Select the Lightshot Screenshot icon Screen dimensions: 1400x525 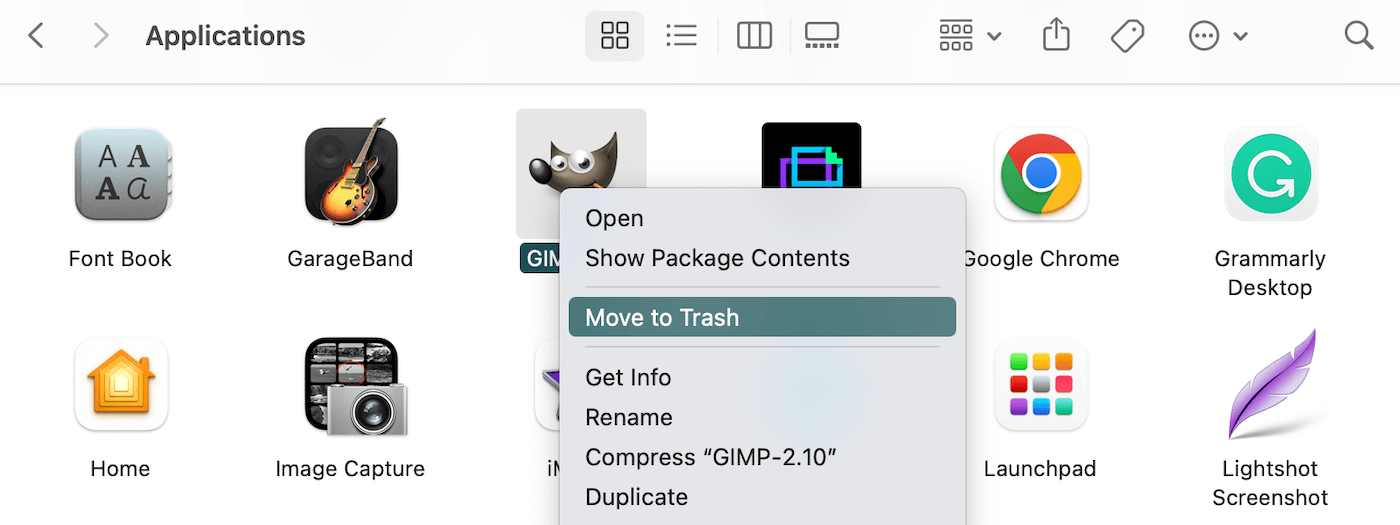tap(1270, 384)
